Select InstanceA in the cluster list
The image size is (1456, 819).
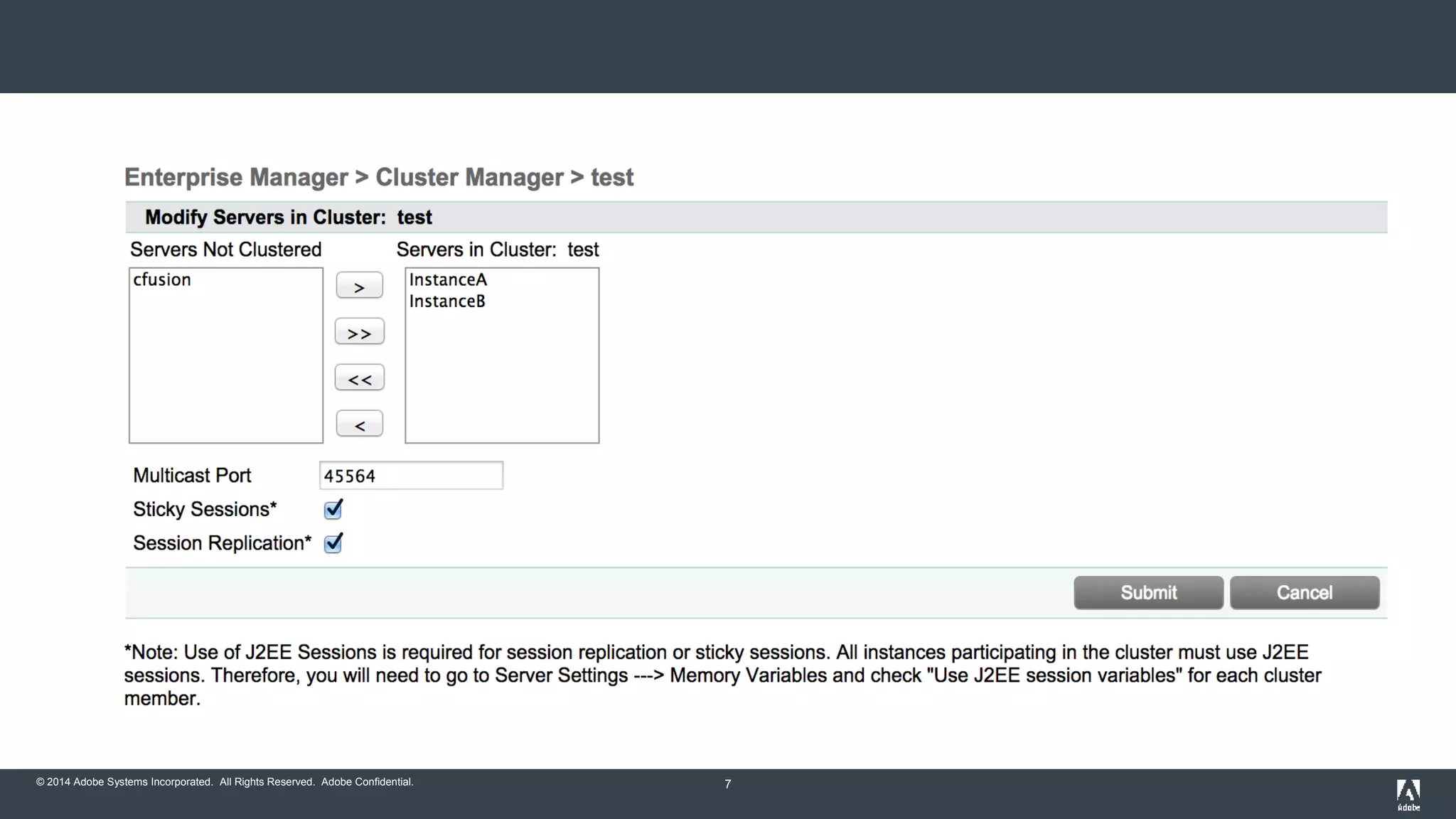[448, 280]
